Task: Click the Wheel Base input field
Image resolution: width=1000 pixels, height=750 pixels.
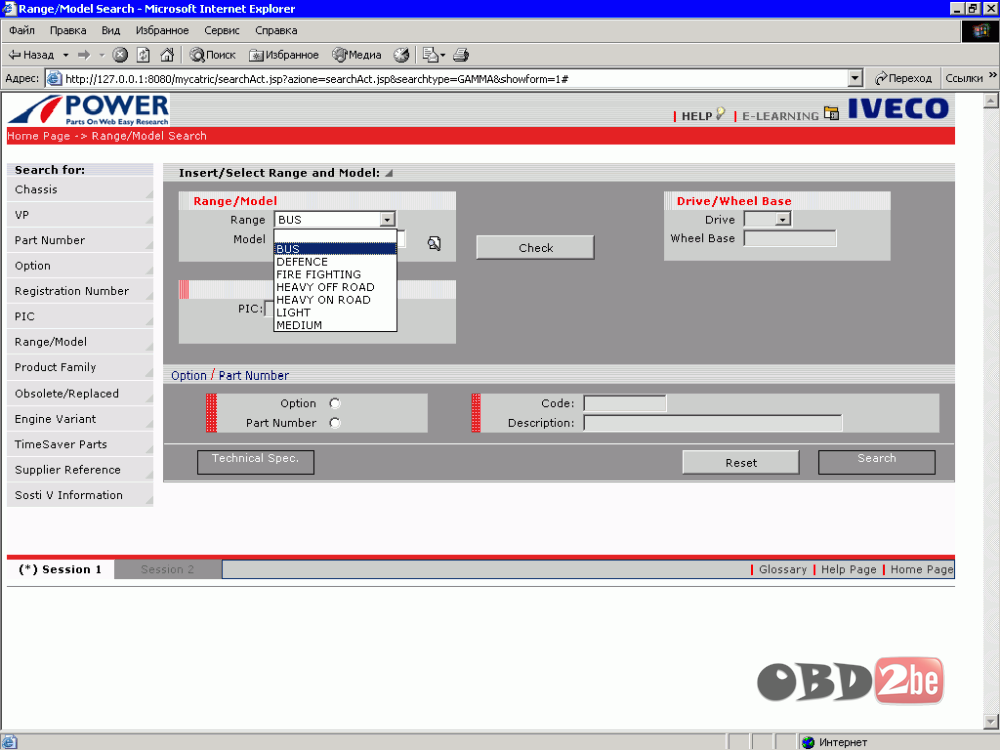Action: click(x=790, y=239)
